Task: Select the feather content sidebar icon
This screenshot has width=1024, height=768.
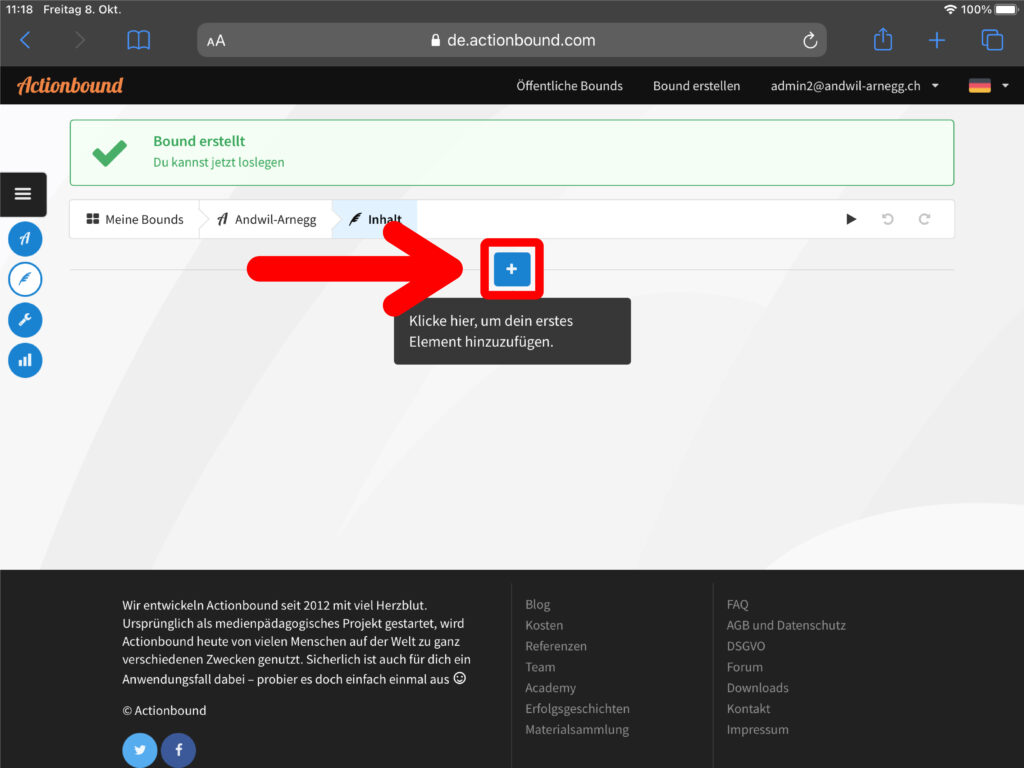Action: (25, 279)
